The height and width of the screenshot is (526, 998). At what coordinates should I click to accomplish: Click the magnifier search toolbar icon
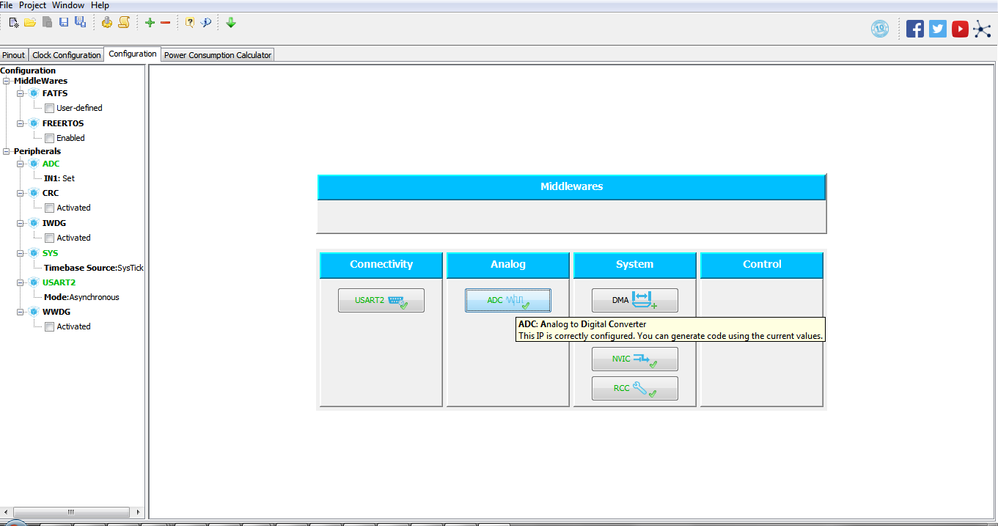pos(206,23)
